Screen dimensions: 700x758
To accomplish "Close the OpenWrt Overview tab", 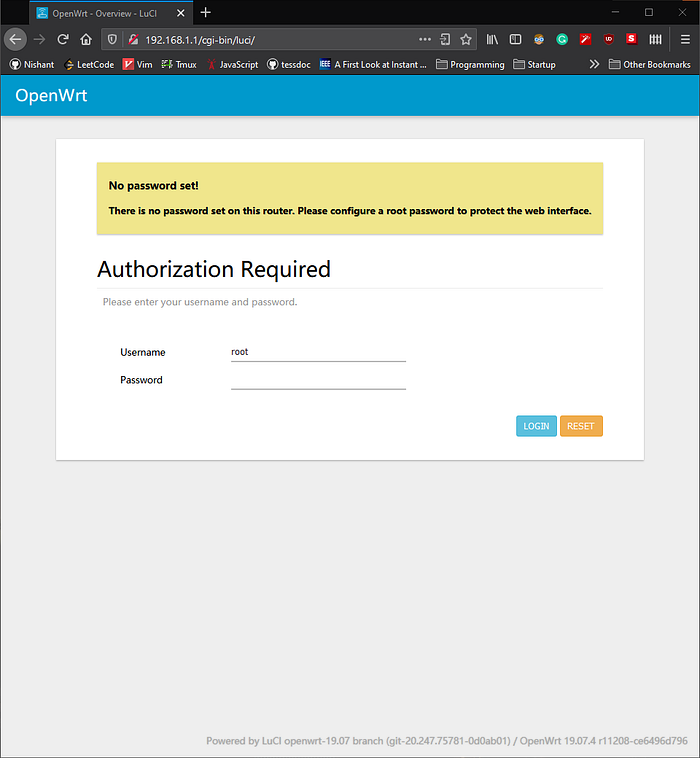I will (181, 13).
